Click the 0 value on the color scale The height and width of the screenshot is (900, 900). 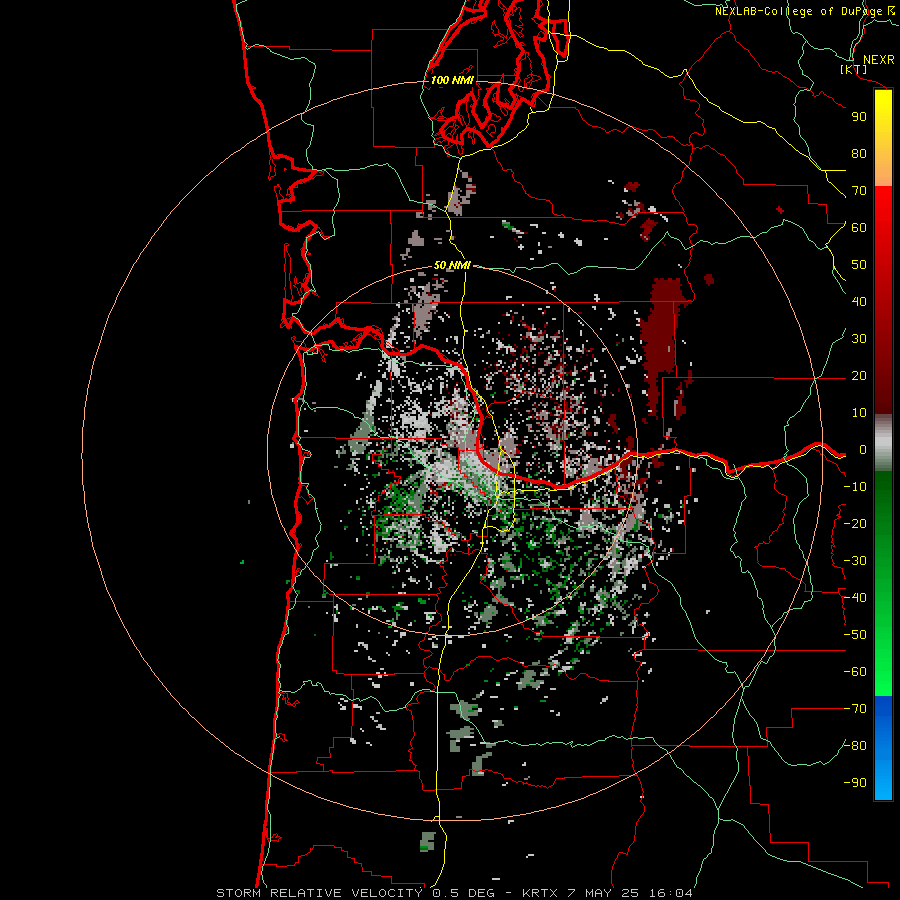click(862, 450)
